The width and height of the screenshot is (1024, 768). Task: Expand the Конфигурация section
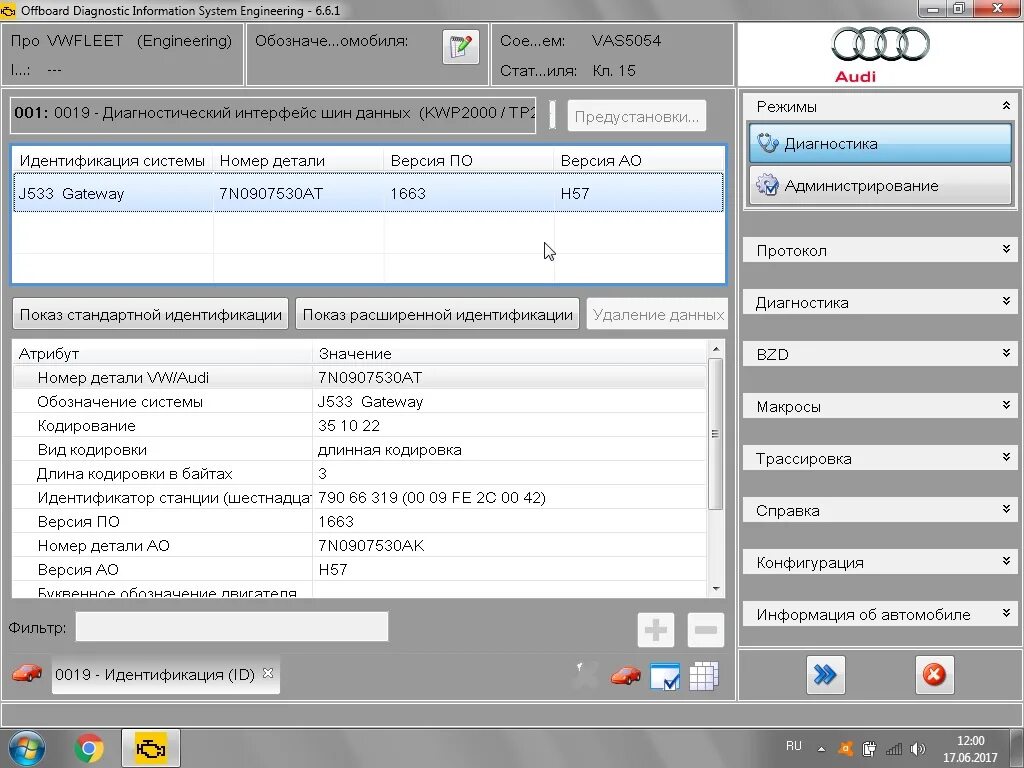coord(880,562)
